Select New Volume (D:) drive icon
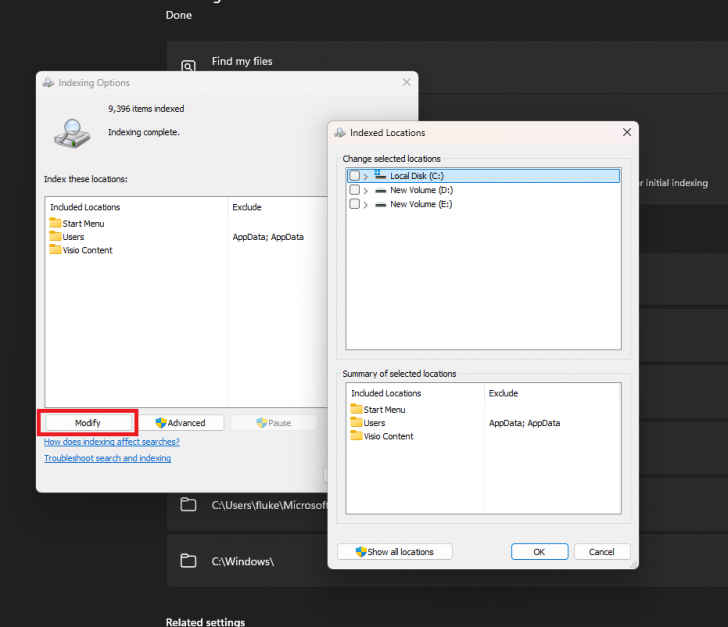The width and height of the screenshot is (728, 627). coord(381,190)
